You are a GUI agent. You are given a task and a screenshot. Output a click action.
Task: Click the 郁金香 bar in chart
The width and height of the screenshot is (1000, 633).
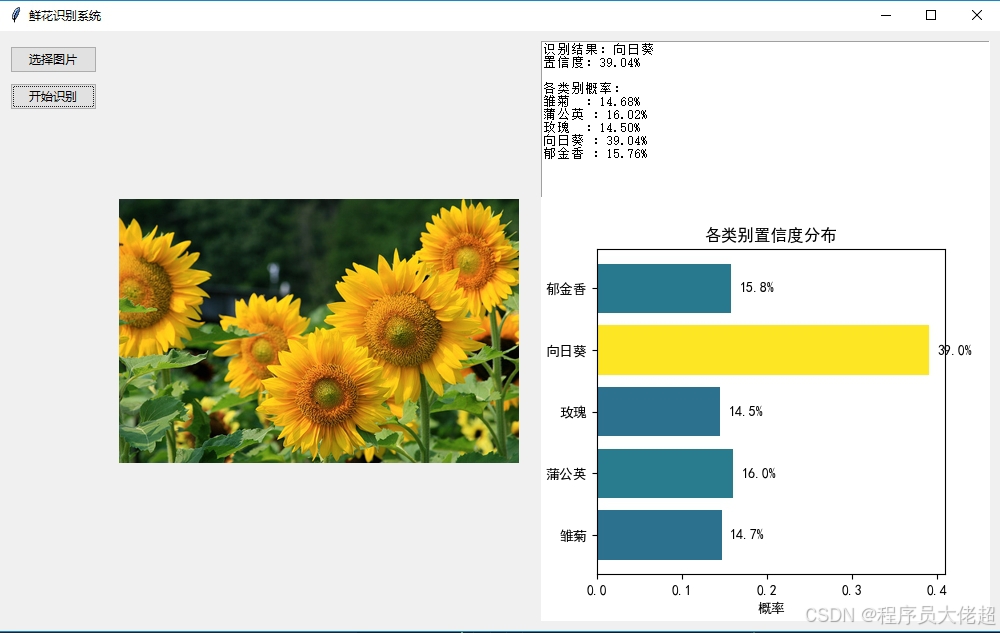point(664,288)
